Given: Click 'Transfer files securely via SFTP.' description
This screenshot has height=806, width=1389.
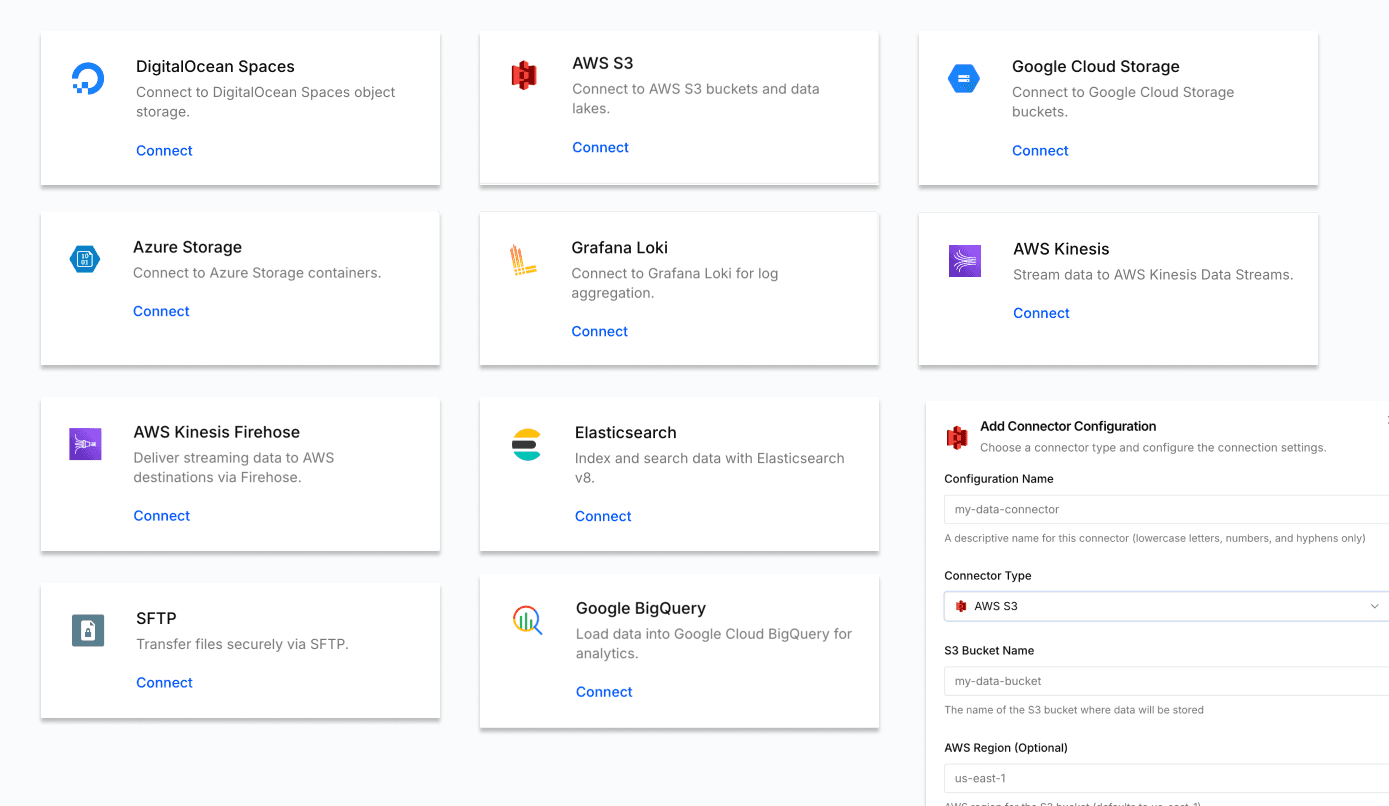Looking at the screenshot, I should tap(242, 644).
